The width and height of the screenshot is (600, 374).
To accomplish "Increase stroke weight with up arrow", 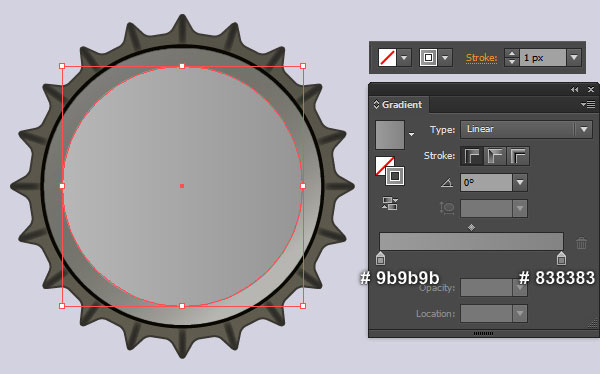I will coord(512,54).
